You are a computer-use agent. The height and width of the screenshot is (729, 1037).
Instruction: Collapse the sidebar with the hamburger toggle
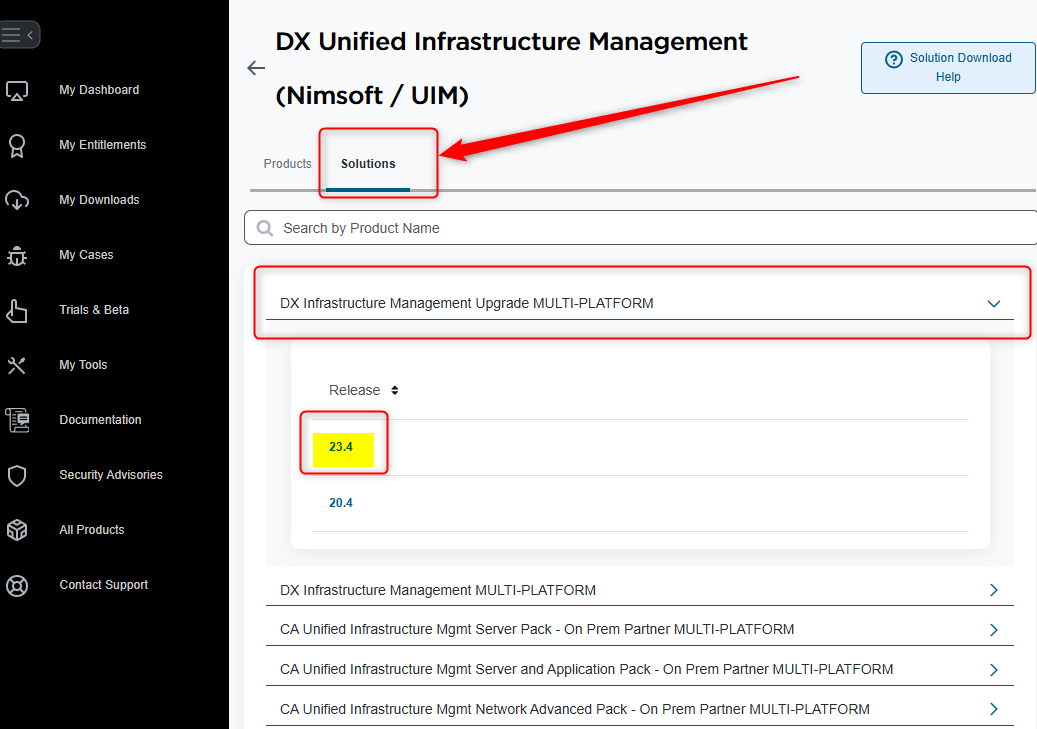click(x=19, y=34)
